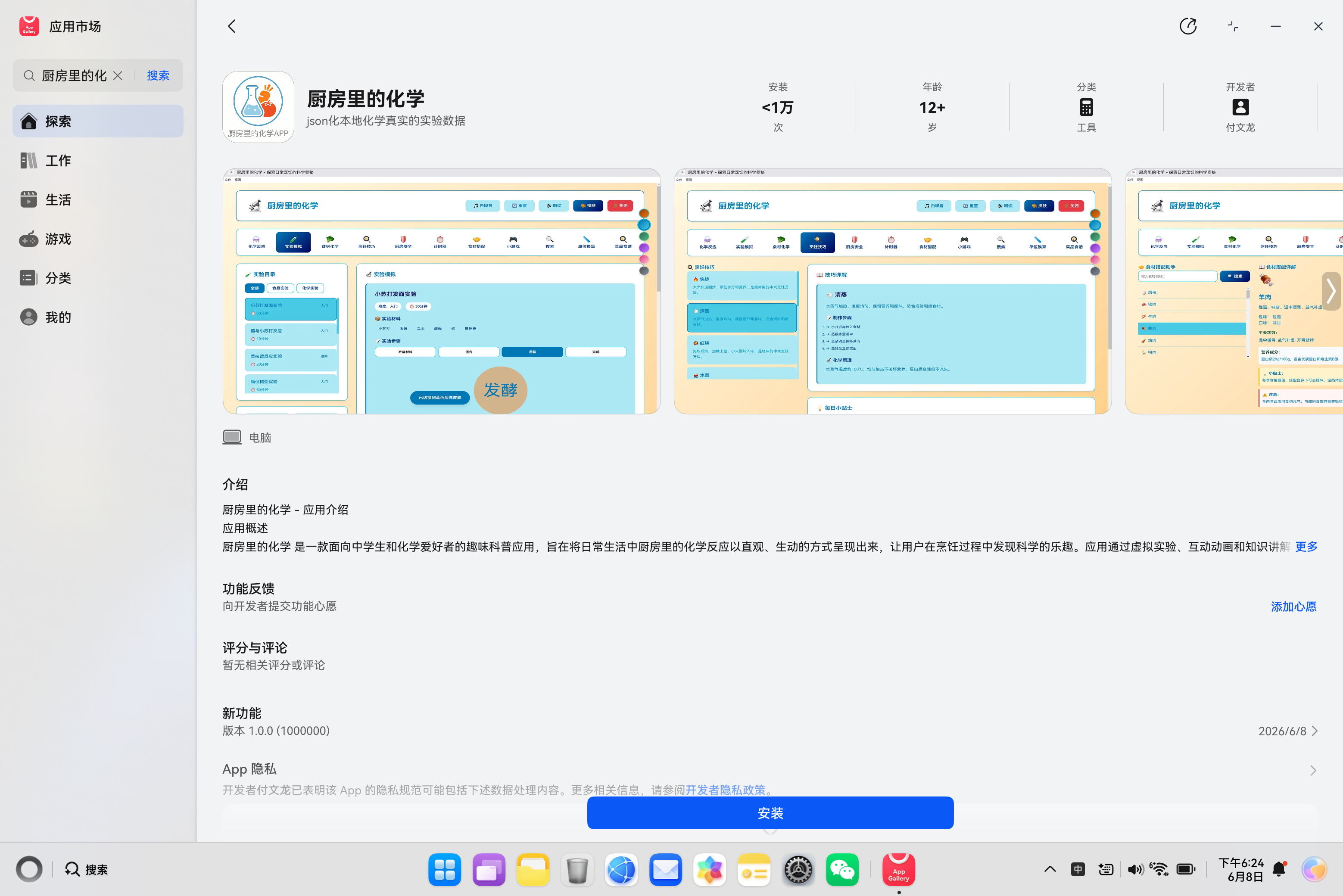This screenshot has height=896, width=1343.
Task: Click the share icon at top right
Action: pos(1187,26)
